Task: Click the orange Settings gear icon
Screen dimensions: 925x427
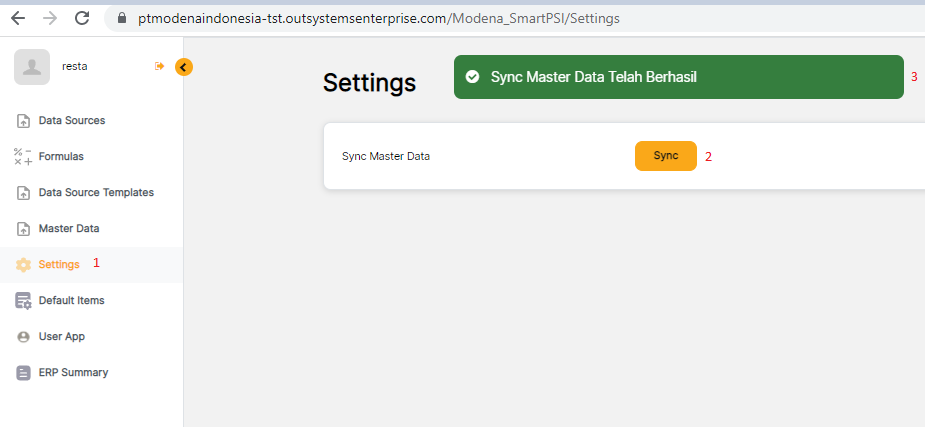Action: pos(23,265)
